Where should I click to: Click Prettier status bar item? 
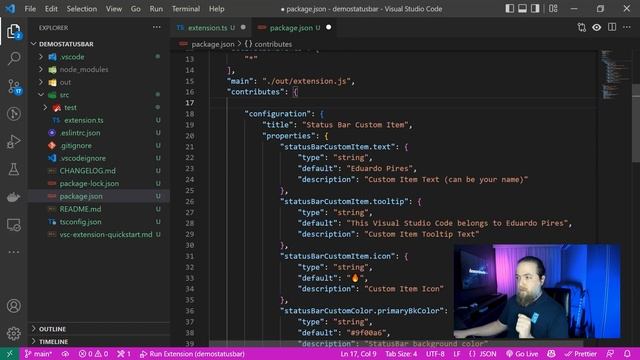(x=581, y=354)
